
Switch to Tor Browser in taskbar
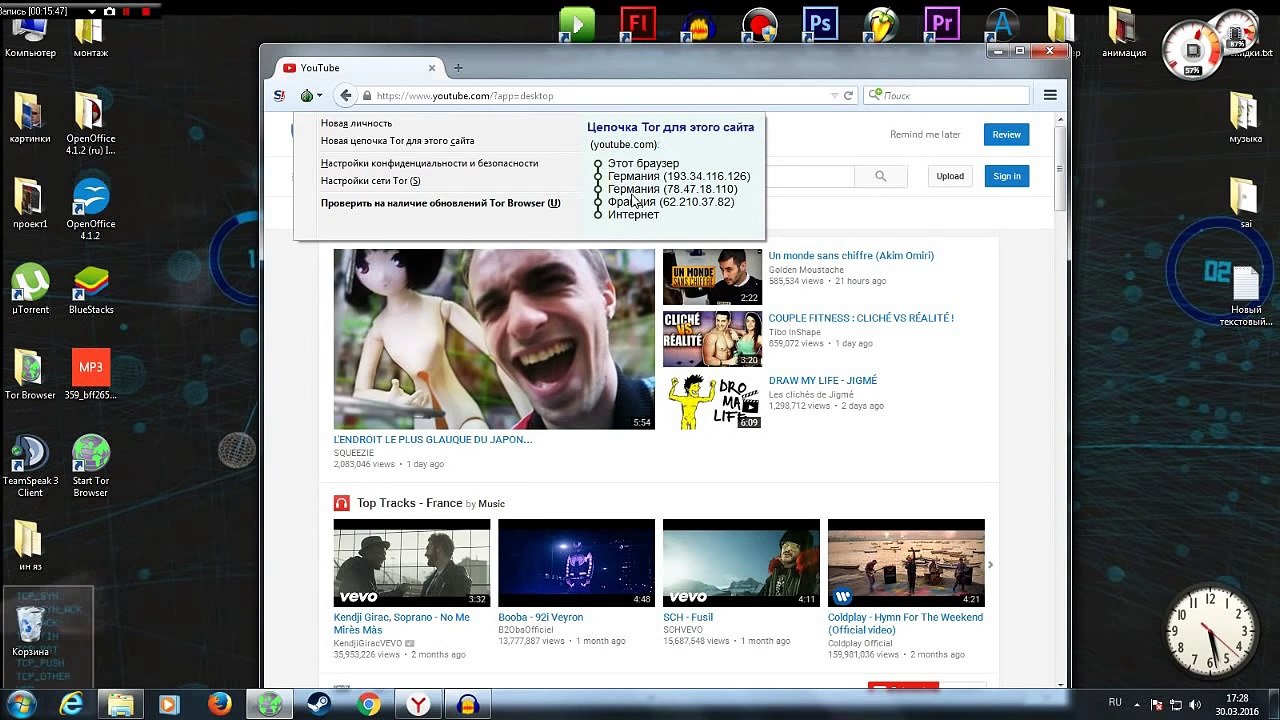270,704
